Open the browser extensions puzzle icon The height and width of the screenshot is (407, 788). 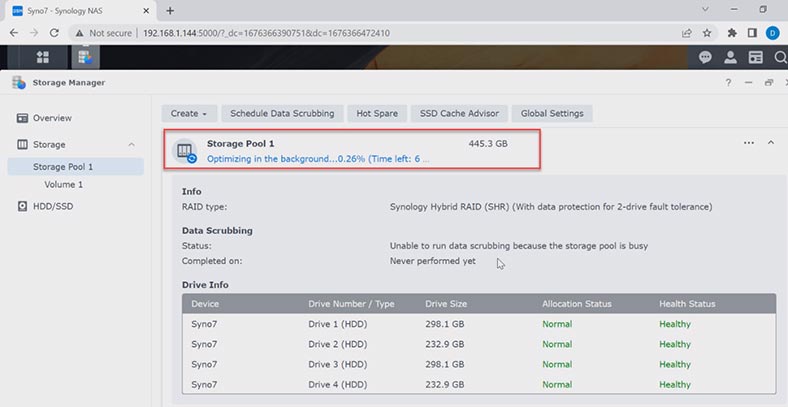coord(732,33)
